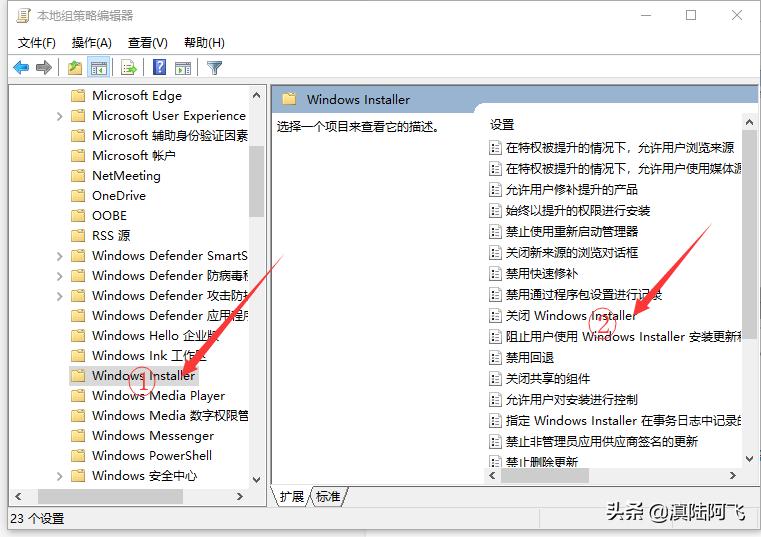Viewport: 761px width, 537px height.
Task: Select 允许用户对安装进行控制 setting
Action: pyautogui.click(x=572, y=400)
